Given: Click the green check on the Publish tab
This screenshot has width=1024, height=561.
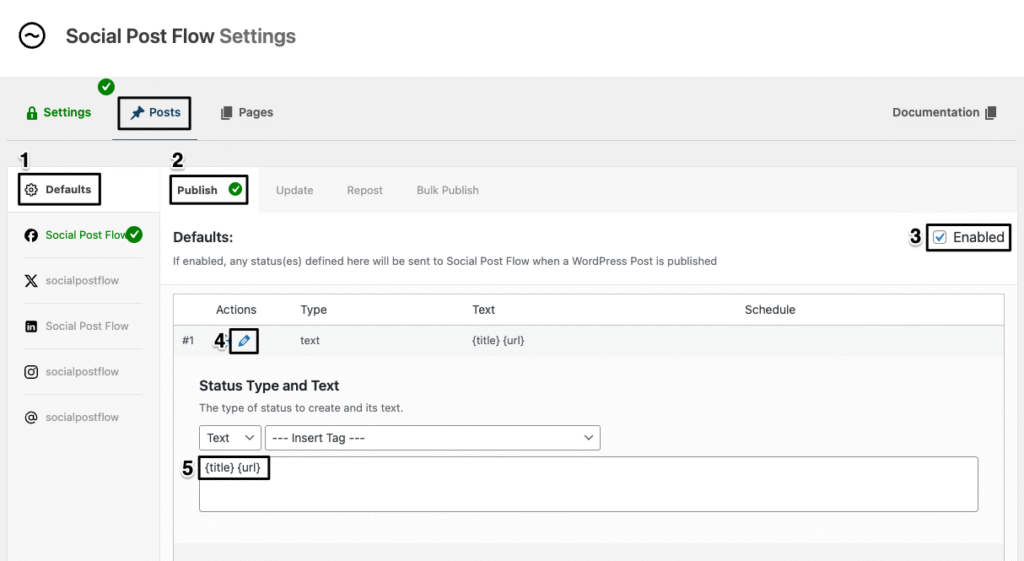Looking at the screenshot, I should pyautogui.click(x=235, y=189).
